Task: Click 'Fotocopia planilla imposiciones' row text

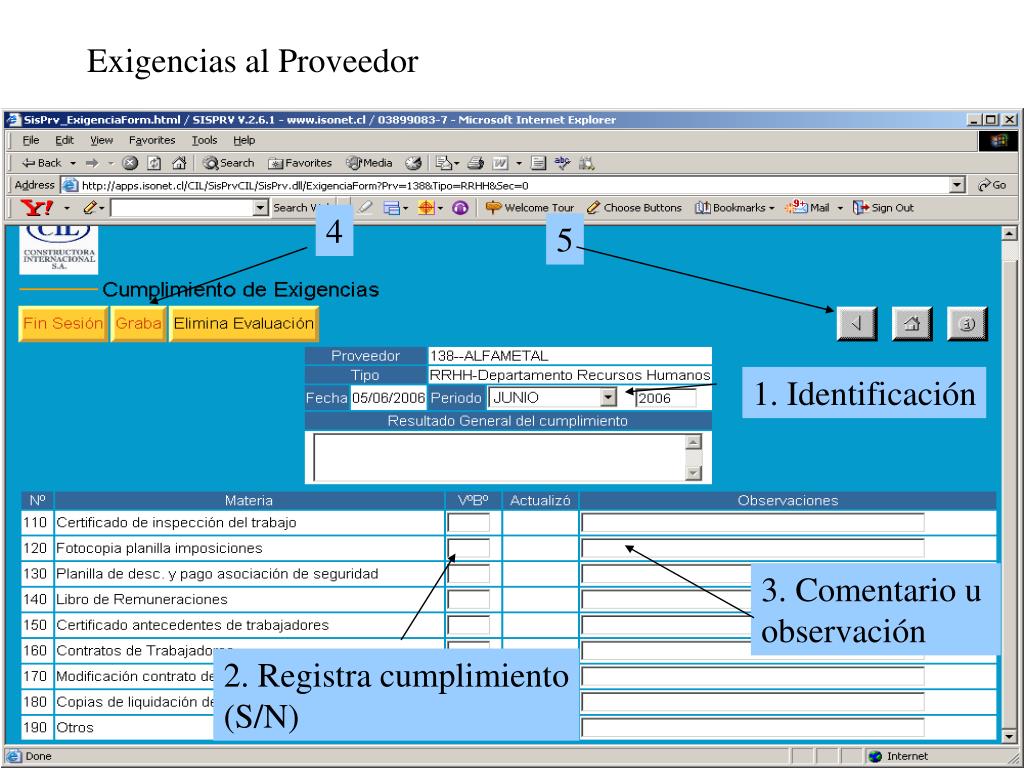Action: click(159, 548)
